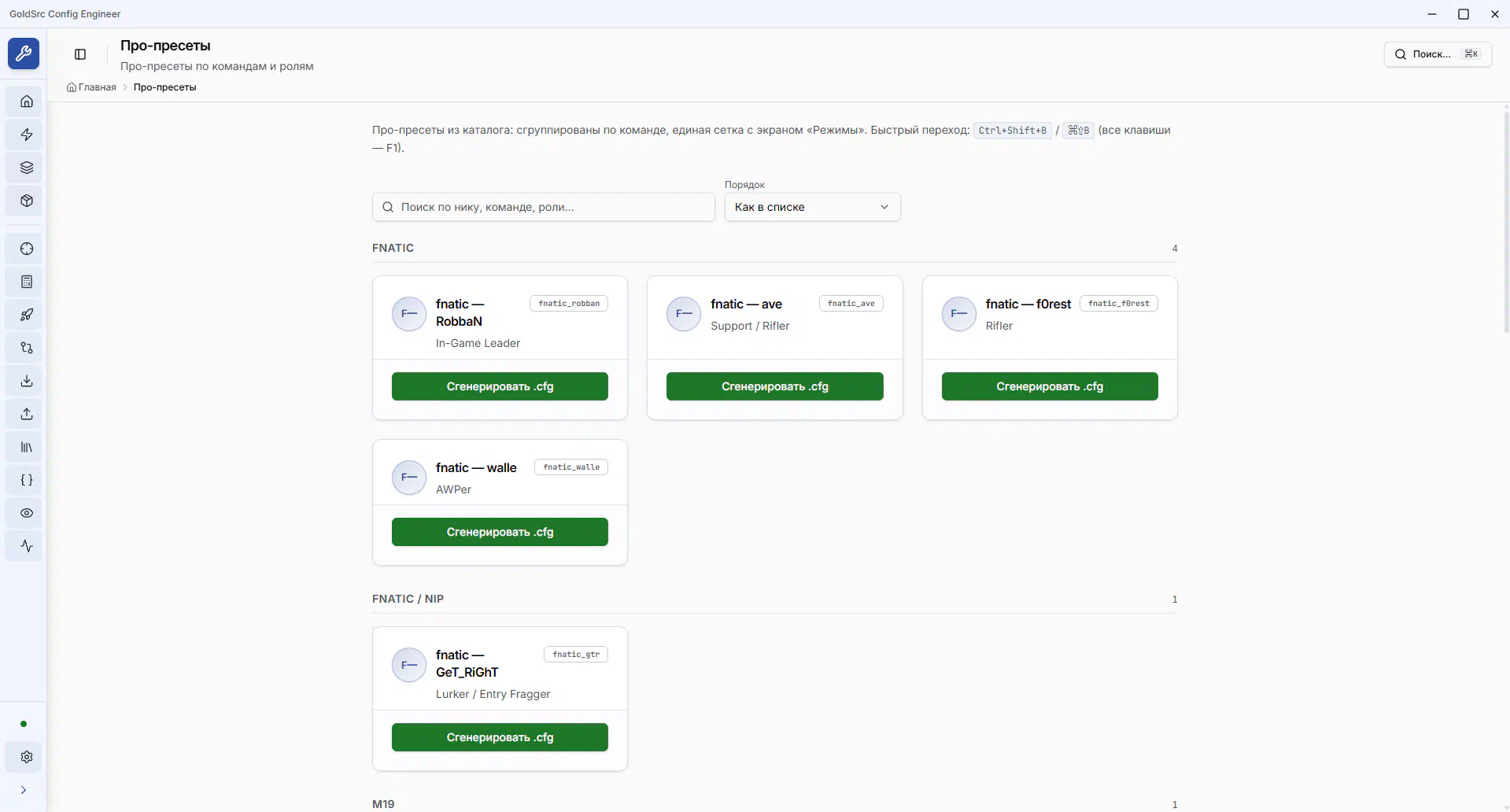Click the 'AWPer' role text

(x=453, y=489)
